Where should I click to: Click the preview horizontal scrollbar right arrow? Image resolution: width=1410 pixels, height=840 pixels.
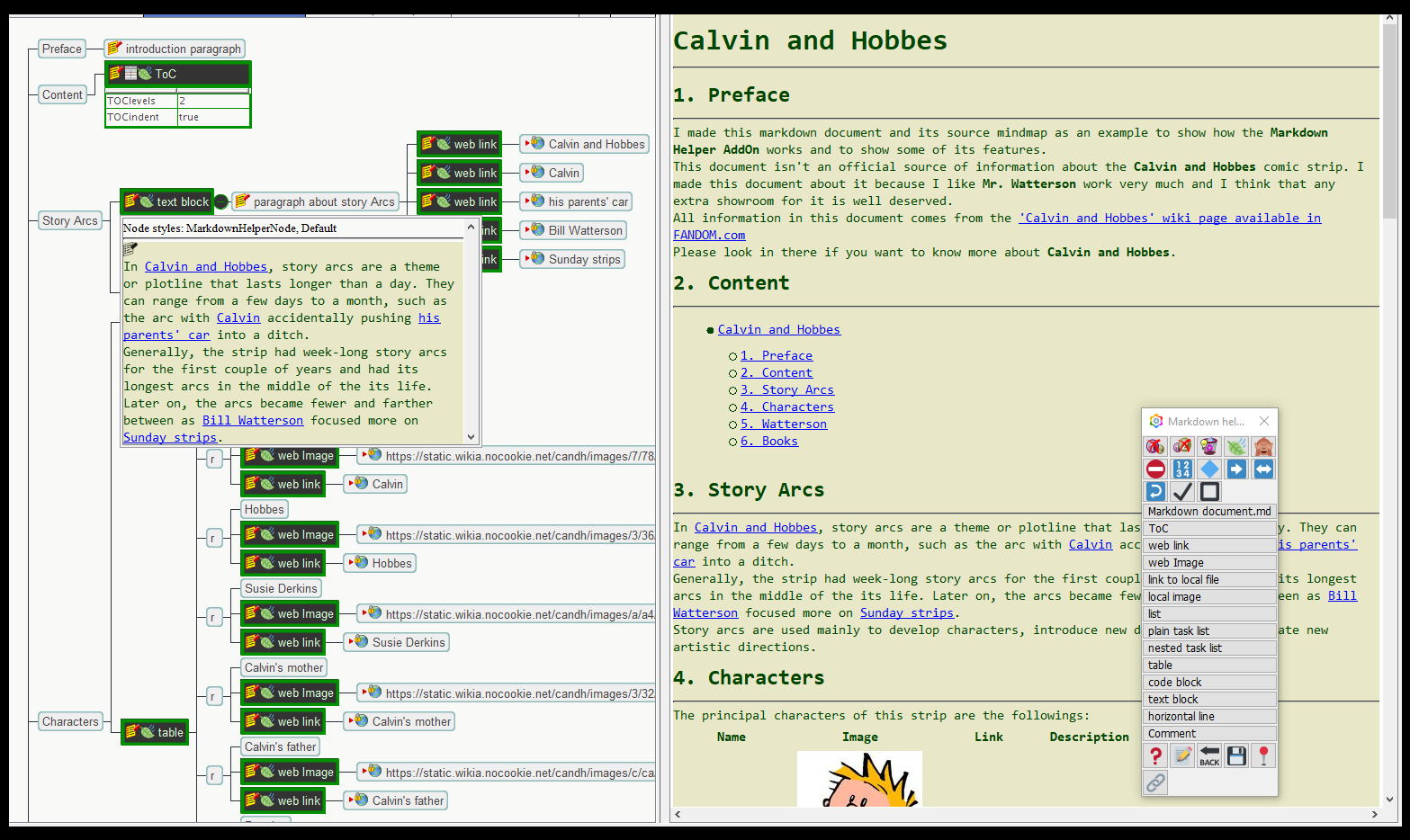[x=1374, y=814]
